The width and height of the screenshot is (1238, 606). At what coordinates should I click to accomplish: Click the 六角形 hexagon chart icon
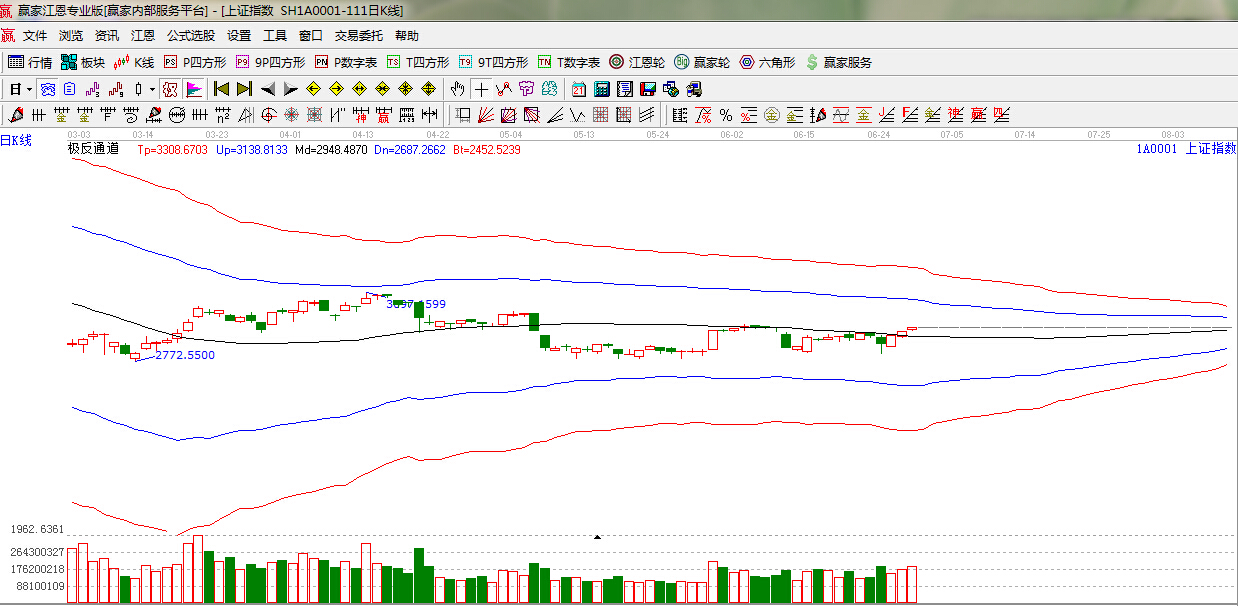coord(767,62)
